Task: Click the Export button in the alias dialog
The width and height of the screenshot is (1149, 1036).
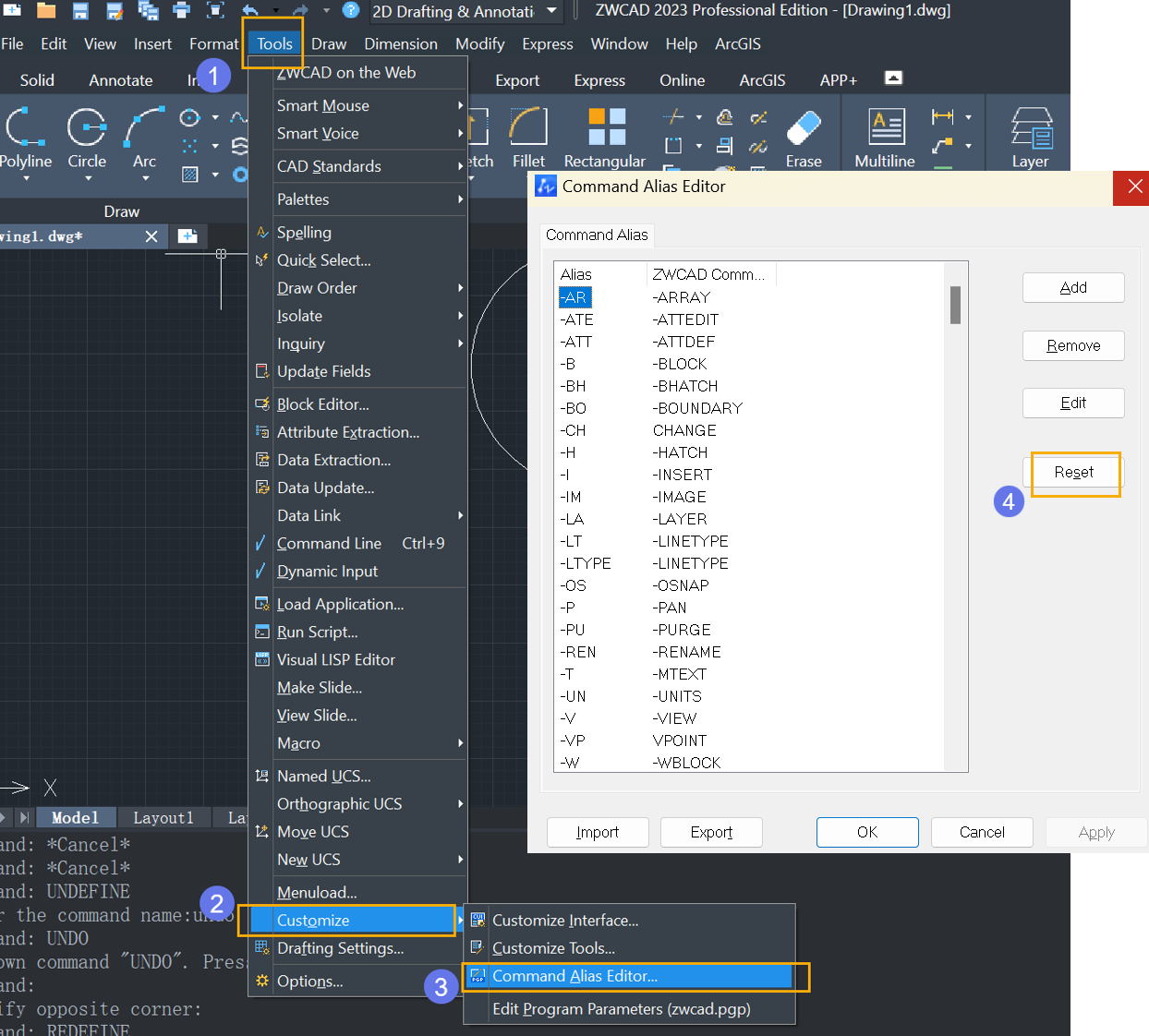Action: tap(711, 832)
